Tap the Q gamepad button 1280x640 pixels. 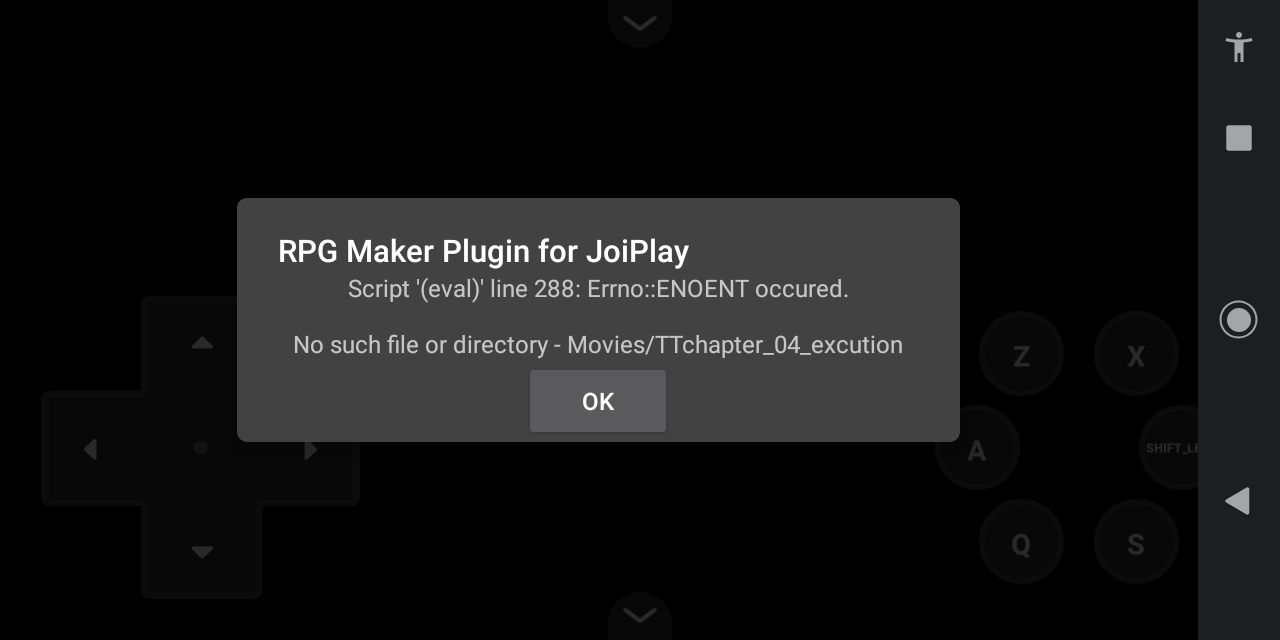[1021, 543]
